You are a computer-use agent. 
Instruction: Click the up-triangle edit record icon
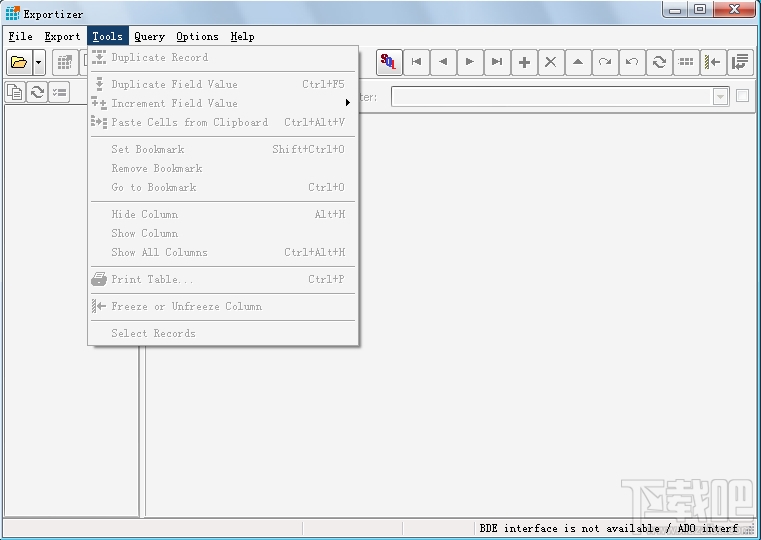pos(578,62)
